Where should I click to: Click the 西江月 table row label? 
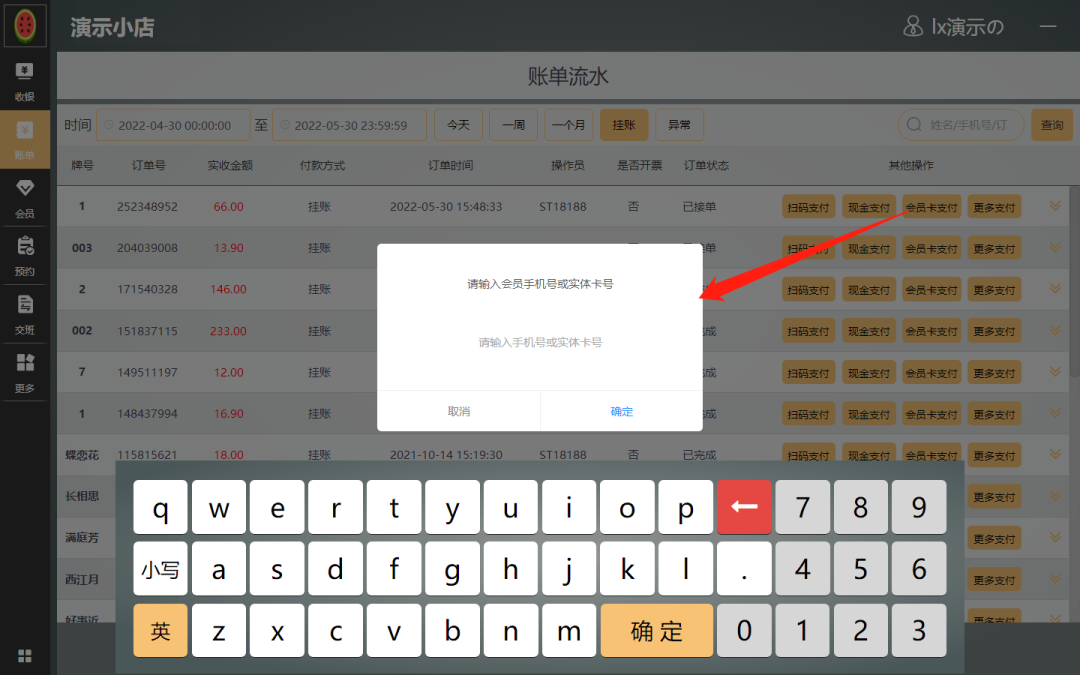tap(82, 579)
